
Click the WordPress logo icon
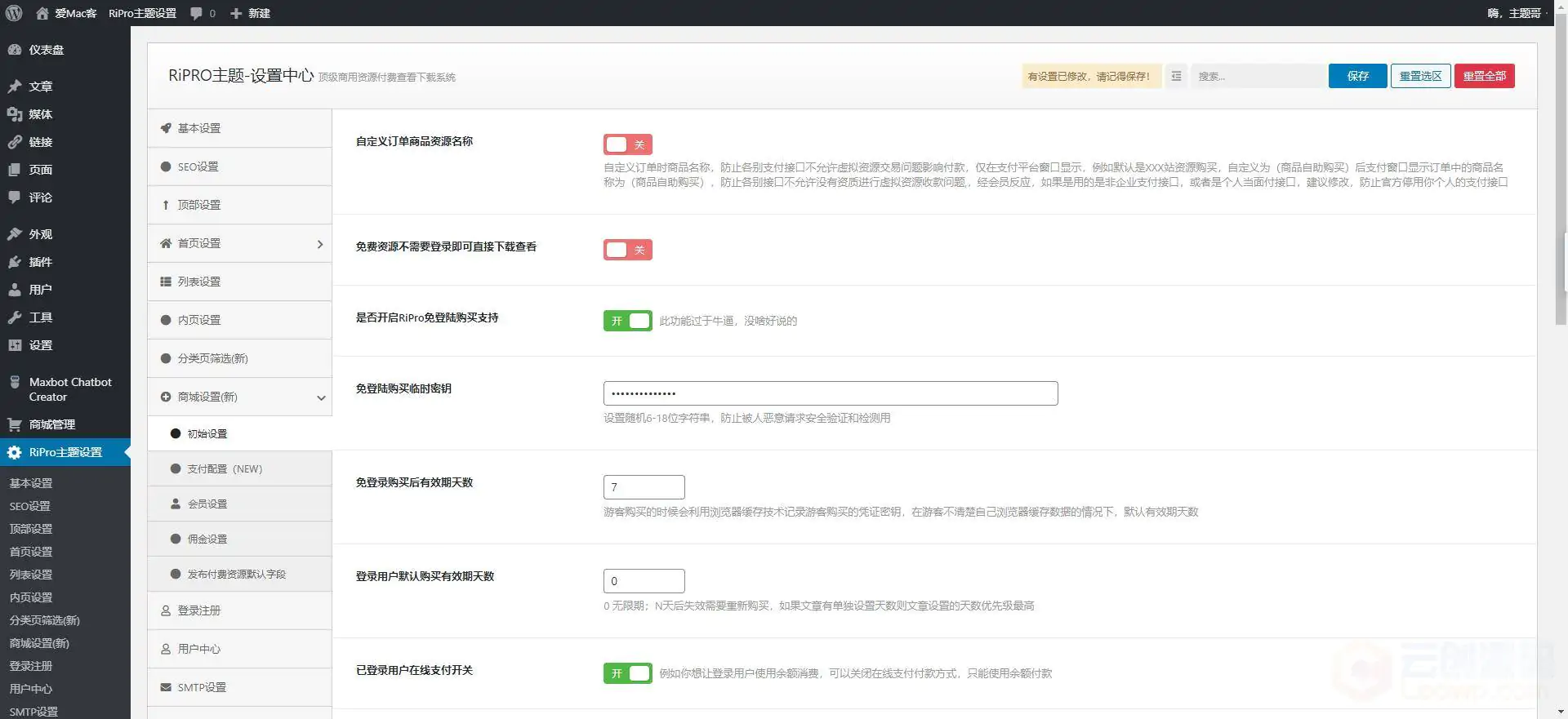[14, 13]
